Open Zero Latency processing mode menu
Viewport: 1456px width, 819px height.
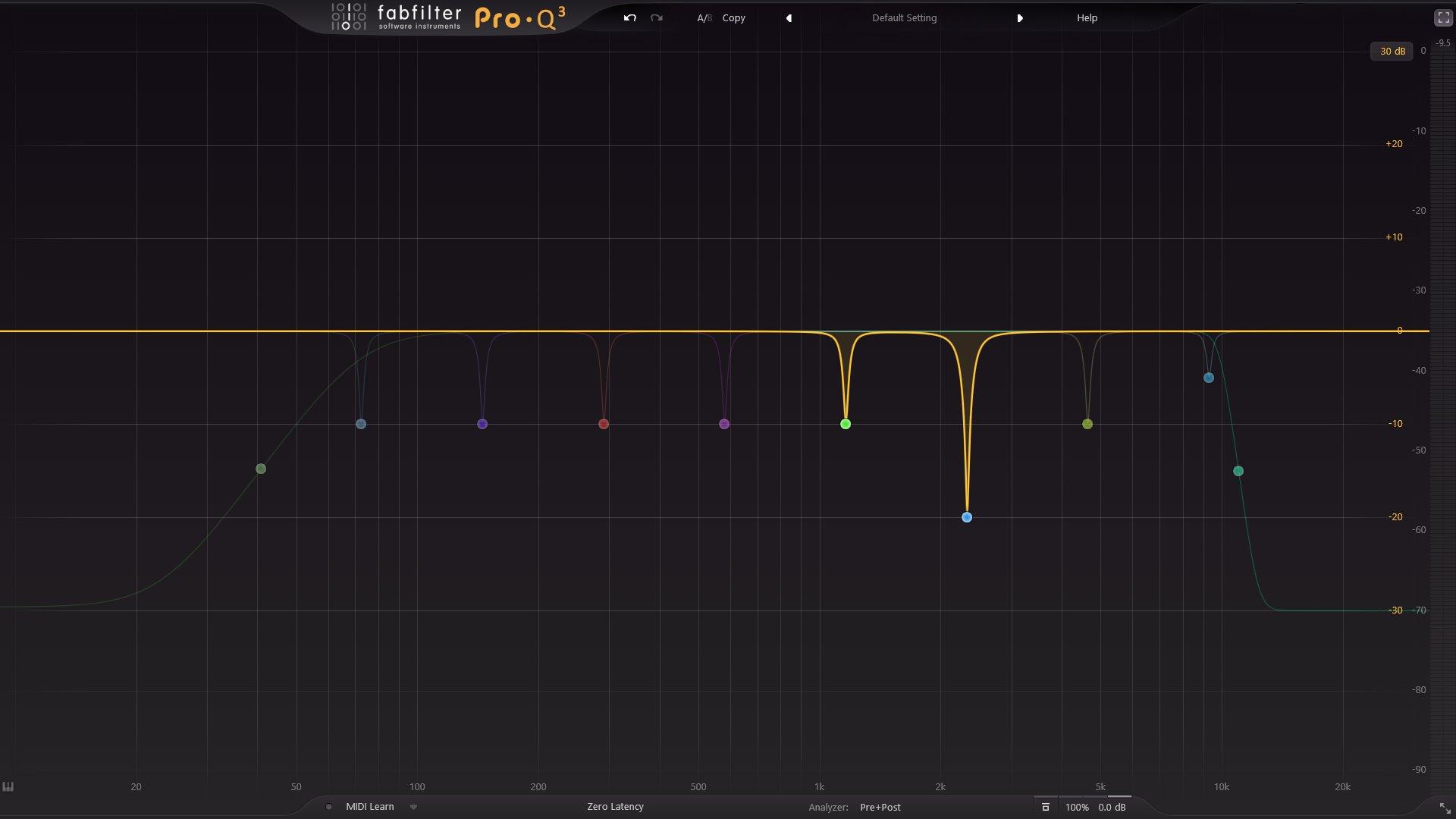point(615,807)
